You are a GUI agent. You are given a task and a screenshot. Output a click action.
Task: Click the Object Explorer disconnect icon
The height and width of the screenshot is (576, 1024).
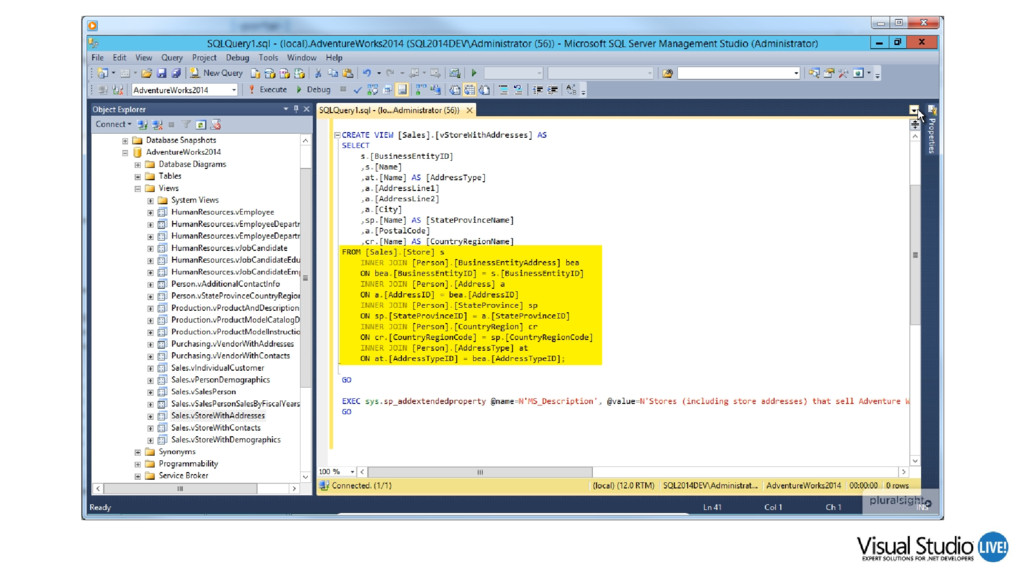(x=157, y=124)
